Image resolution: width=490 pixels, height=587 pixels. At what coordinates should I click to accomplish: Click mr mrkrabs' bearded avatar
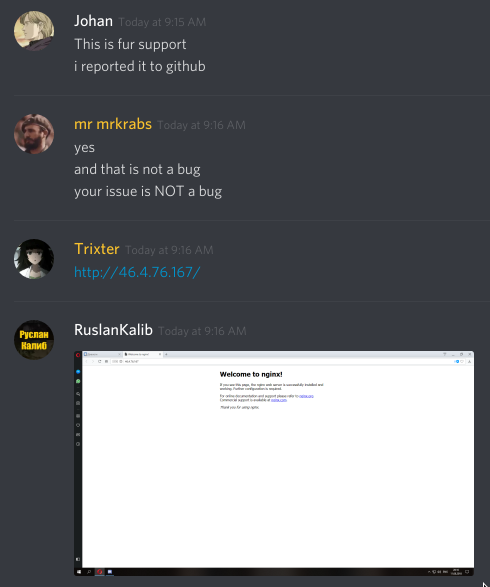(34, 134)
